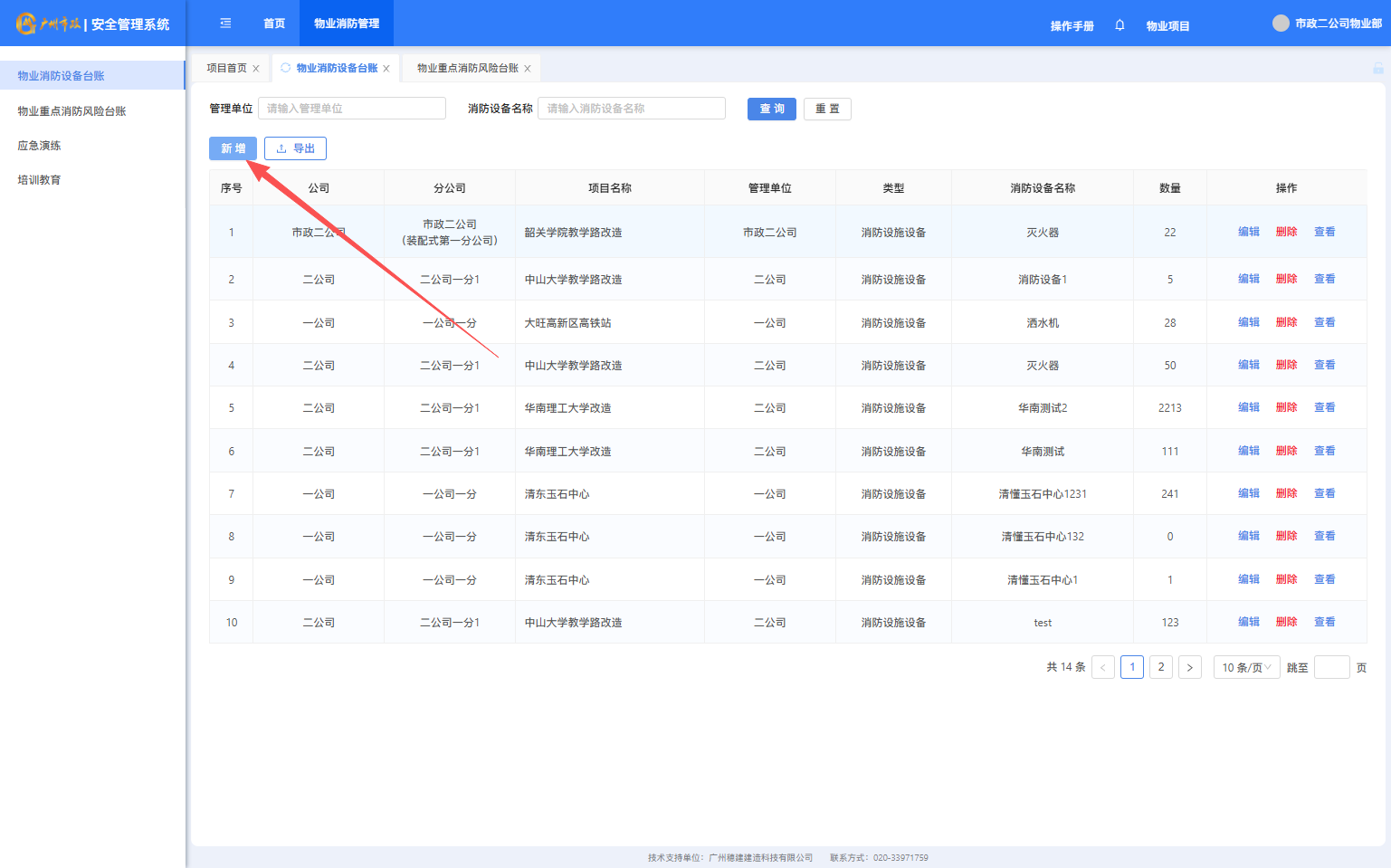Open the 10 条/页 page size dropdown

pos(1246,668)
